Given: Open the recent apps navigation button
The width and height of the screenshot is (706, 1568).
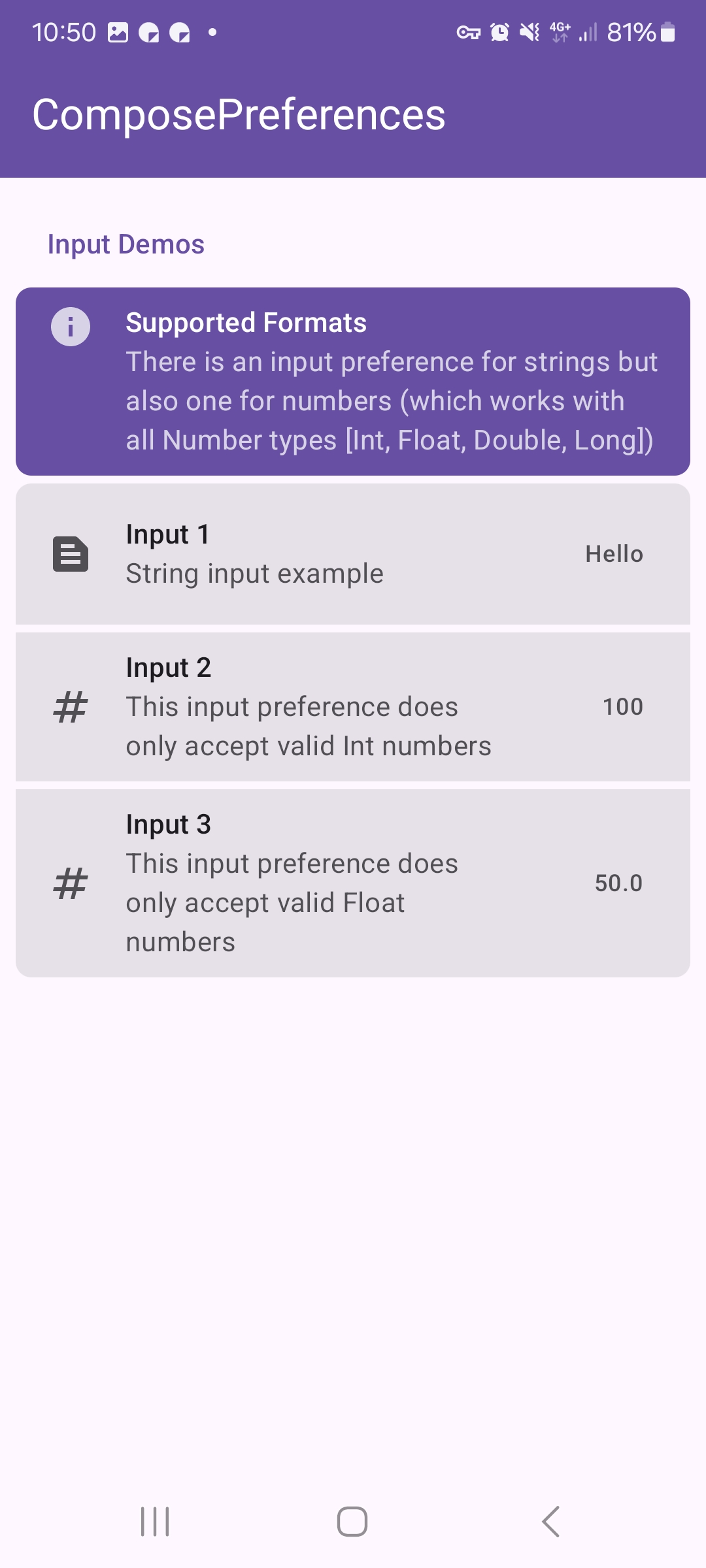Looking at the screenshot, I should click(x=155, y=1522).
